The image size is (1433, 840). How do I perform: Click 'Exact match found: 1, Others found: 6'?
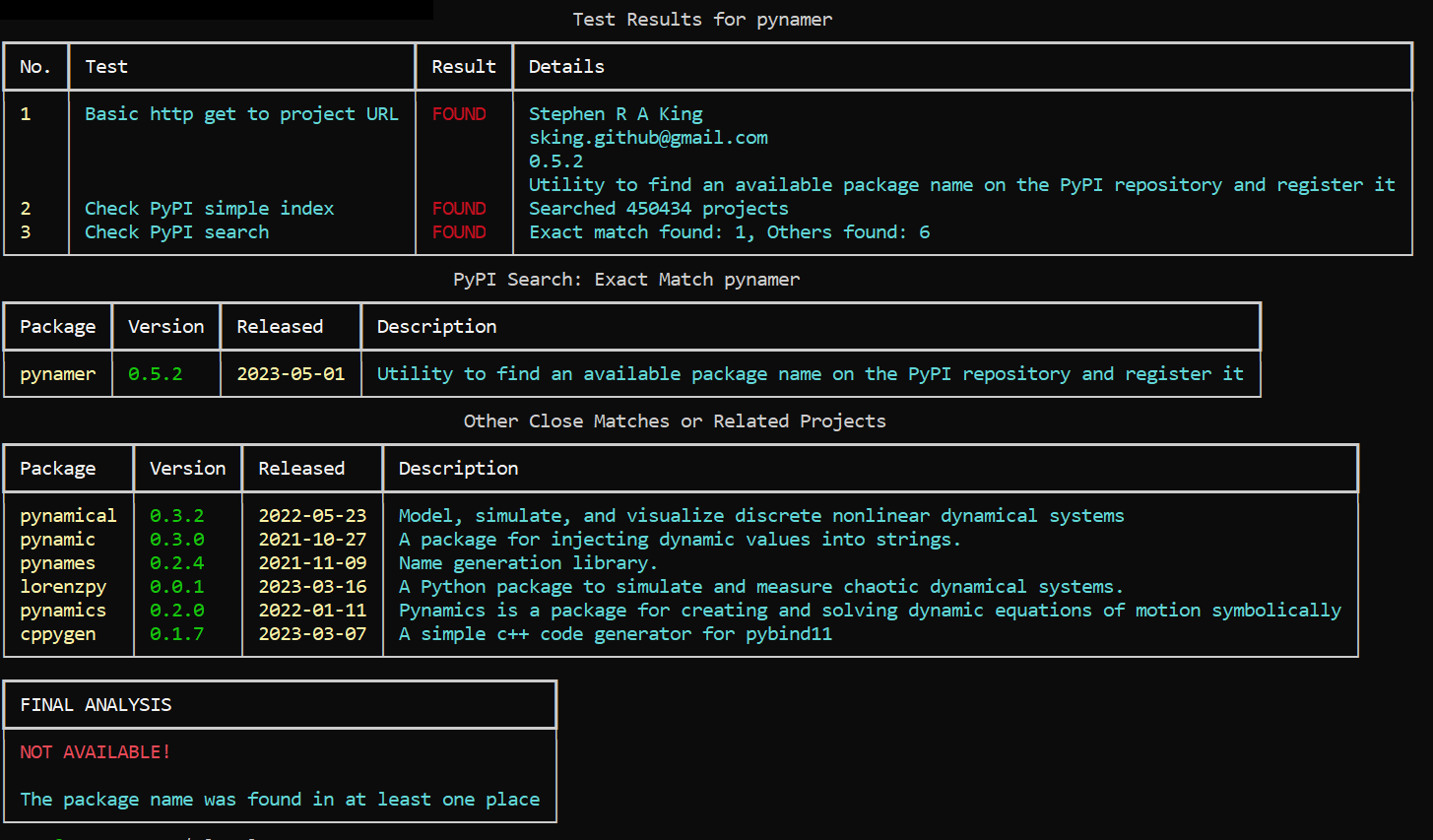click(730, 232)
